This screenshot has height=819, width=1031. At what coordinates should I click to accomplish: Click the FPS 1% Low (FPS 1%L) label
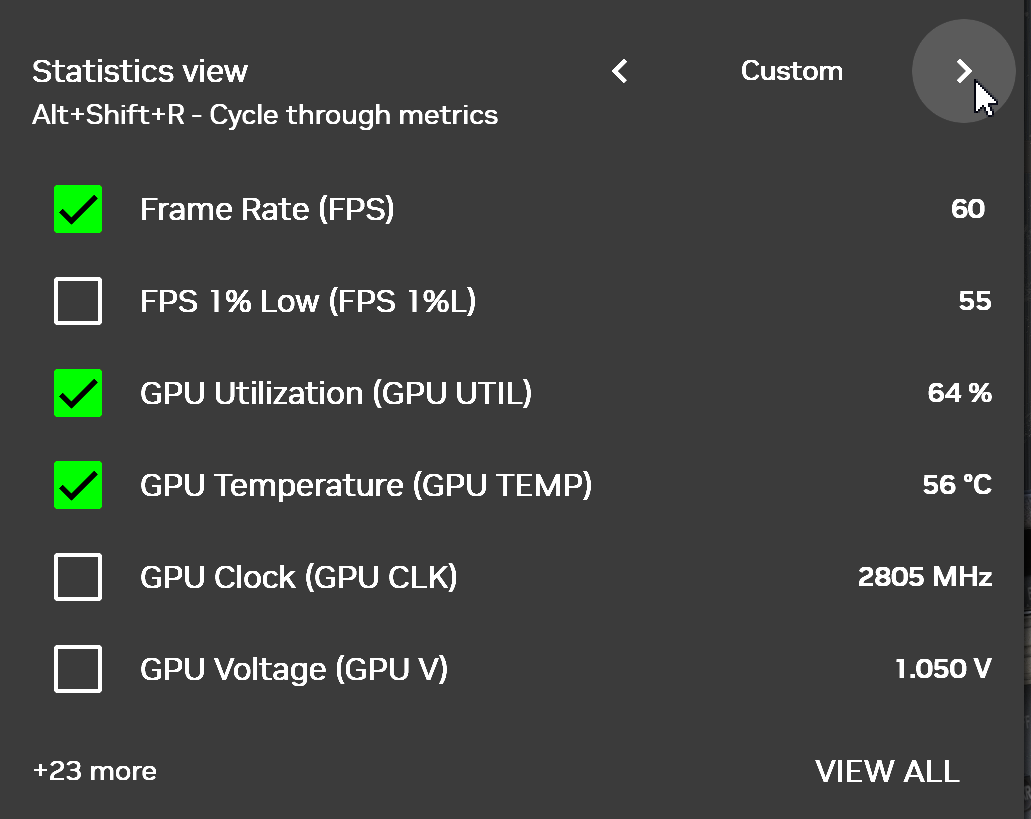(308, 301)
